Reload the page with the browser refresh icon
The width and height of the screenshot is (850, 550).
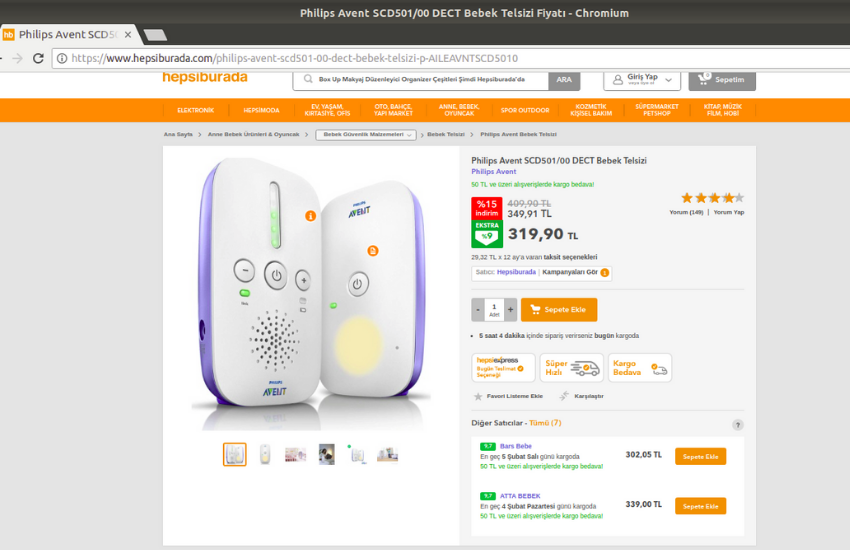pos(38,58)
